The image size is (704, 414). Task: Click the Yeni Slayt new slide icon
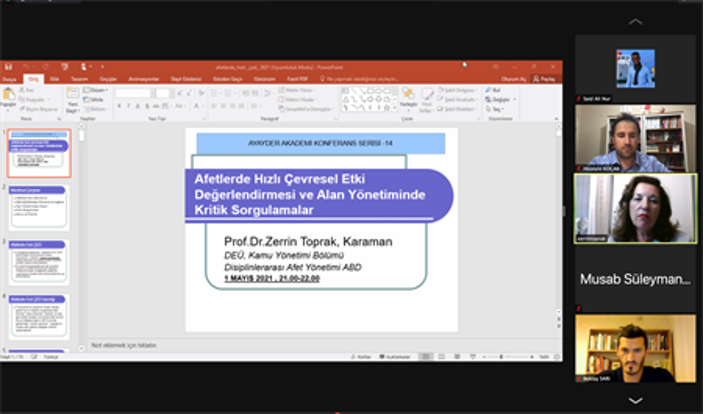(x=72, y=93)
